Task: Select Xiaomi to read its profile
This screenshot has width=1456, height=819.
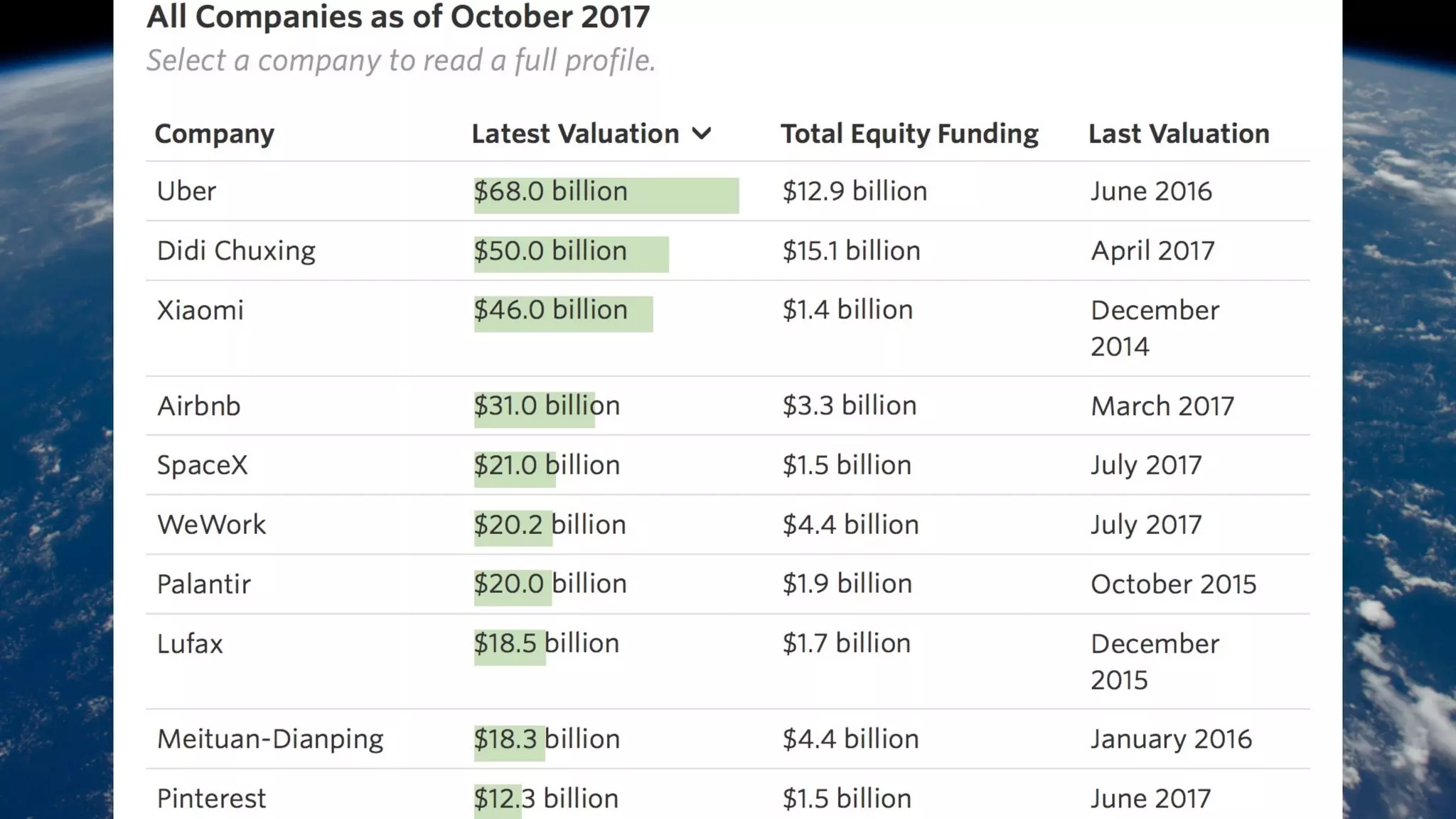Action: pyautogui.click(x=200, y=311)
